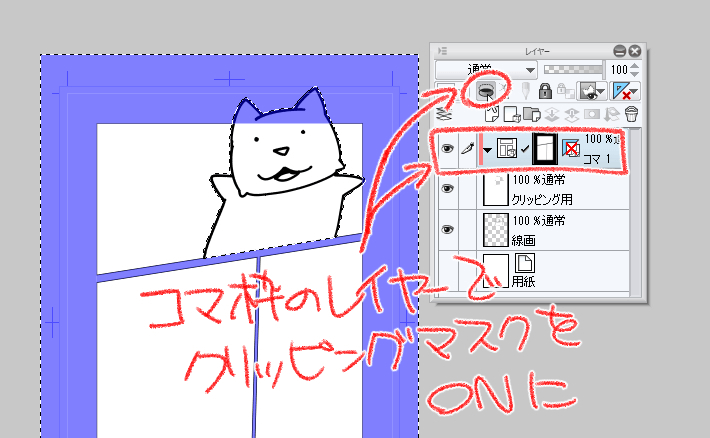This screenshot has height=438, width=710.
Task: Click Apply Mask to Layer icon
Action: (612, 114)
